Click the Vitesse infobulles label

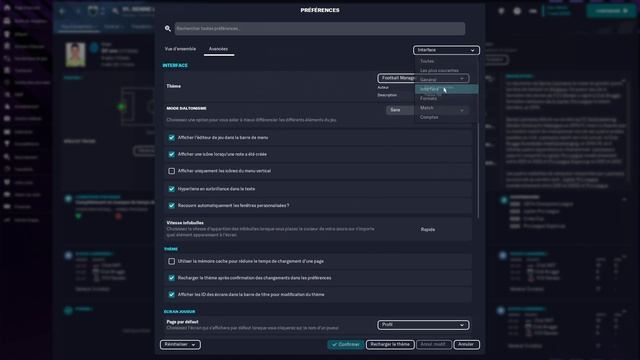pos(185,223)
